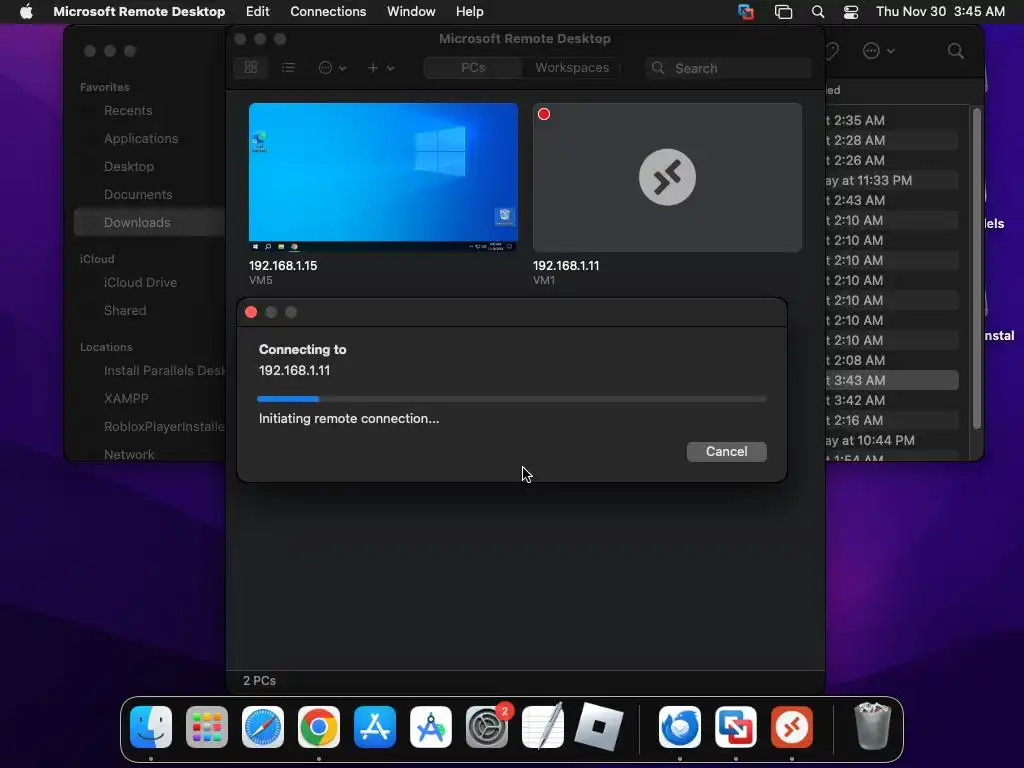The image size is (1024, 768).
Task: Select Documents in Finder sidebar
Action: 138,195
